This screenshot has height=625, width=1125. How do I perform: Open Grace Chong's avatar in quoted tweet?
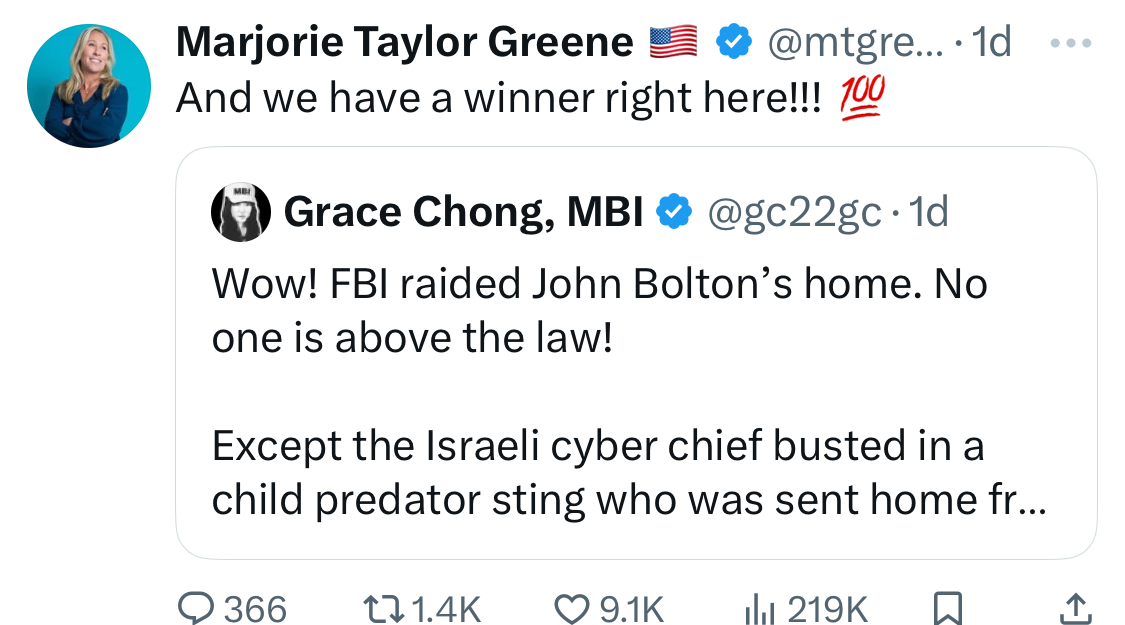(x=241, y=212)
